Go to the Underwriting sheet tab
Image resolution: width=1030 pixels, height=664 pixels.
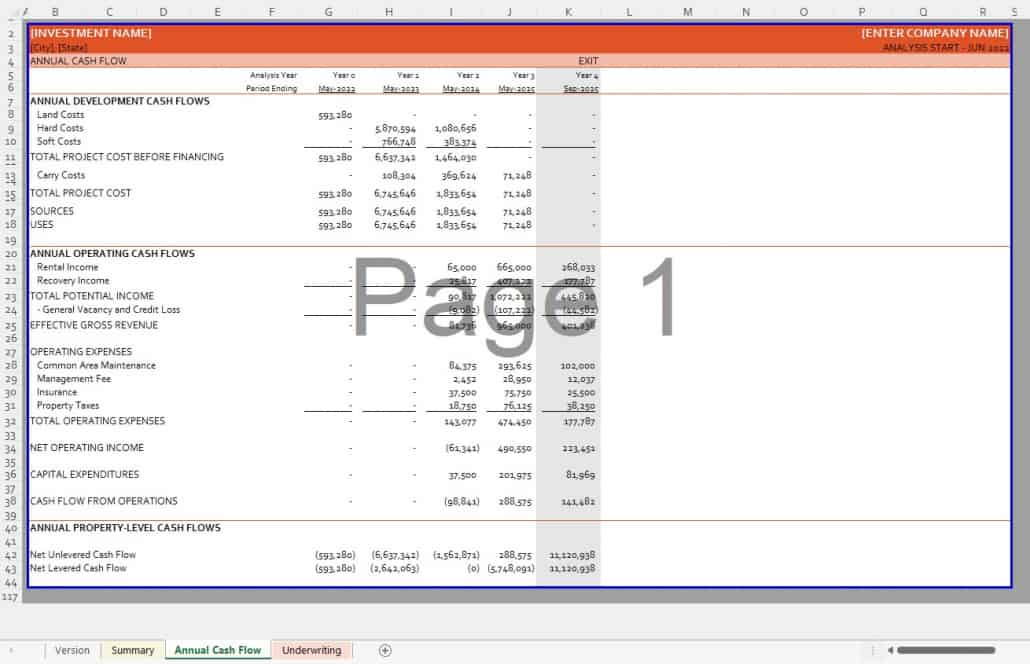point(311,650)
